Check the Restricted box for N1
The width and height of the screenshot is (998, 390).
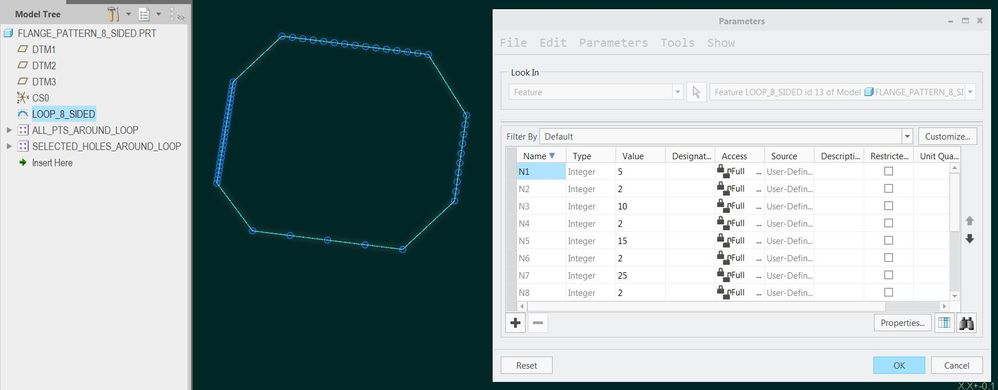tap(889, 172)
